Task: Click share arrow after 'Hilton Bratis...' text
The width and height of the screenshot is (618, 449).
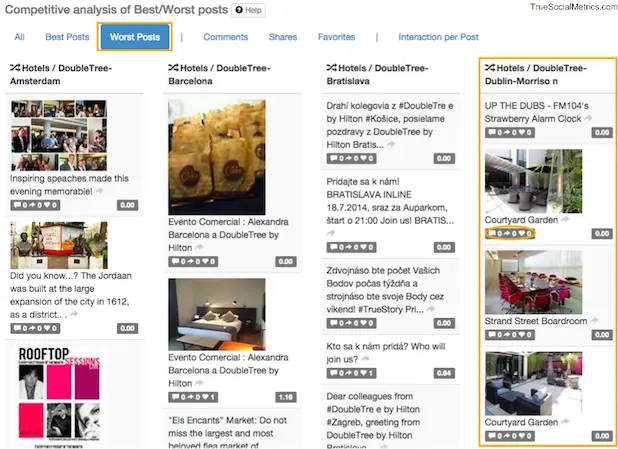Action: click(x=391, y=144)
